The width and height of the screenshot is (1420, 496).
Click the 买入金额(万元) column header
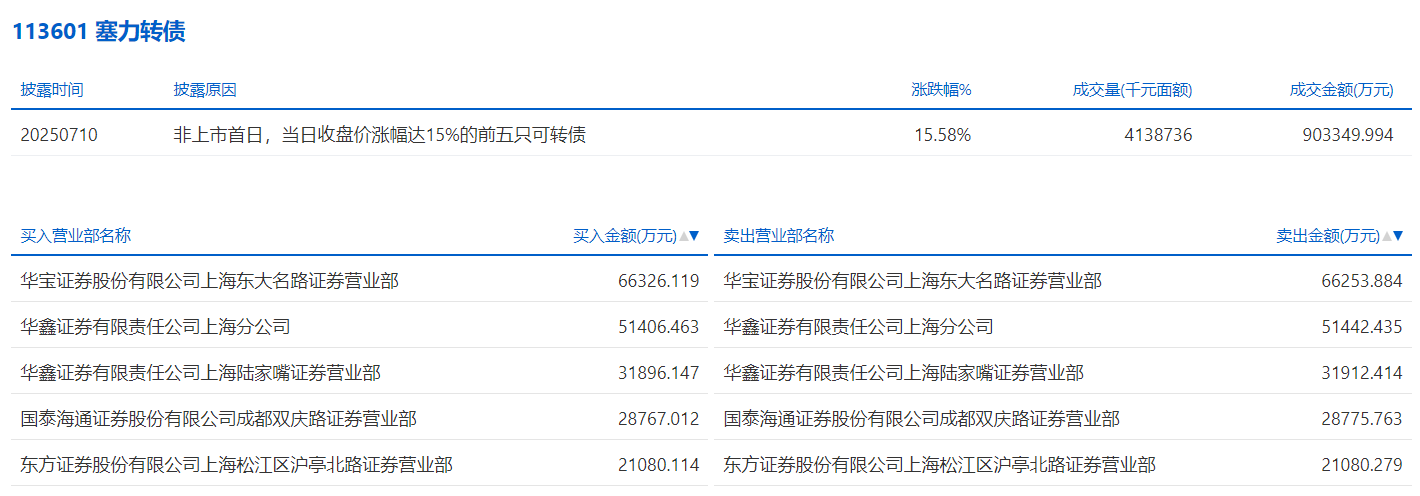pos(624,237)
